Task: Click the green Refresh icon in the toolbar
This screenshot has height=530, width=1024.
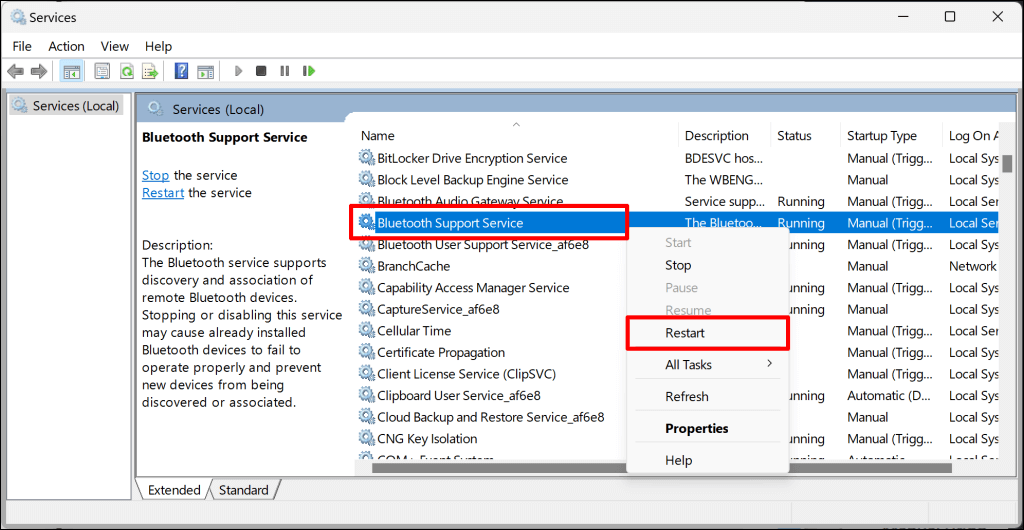Action: (127, 71)
